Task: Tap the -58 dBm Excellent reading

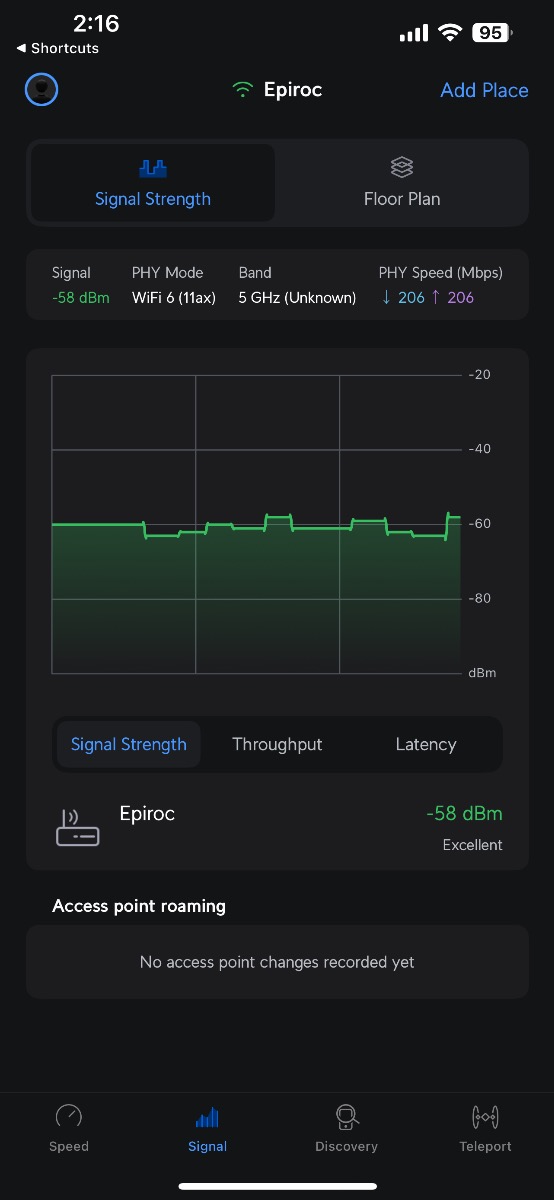Action: pos(464,828)
